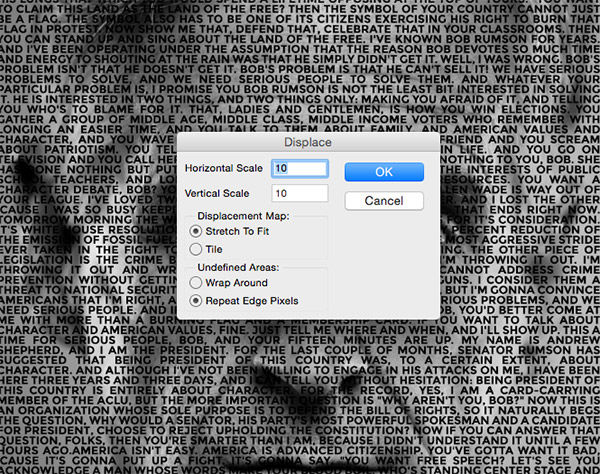This screenshot has height=474, width=600.
Task: Choose the Repeat Edge Pixels option
Action: pyautogui.click(x=244, y=301)
